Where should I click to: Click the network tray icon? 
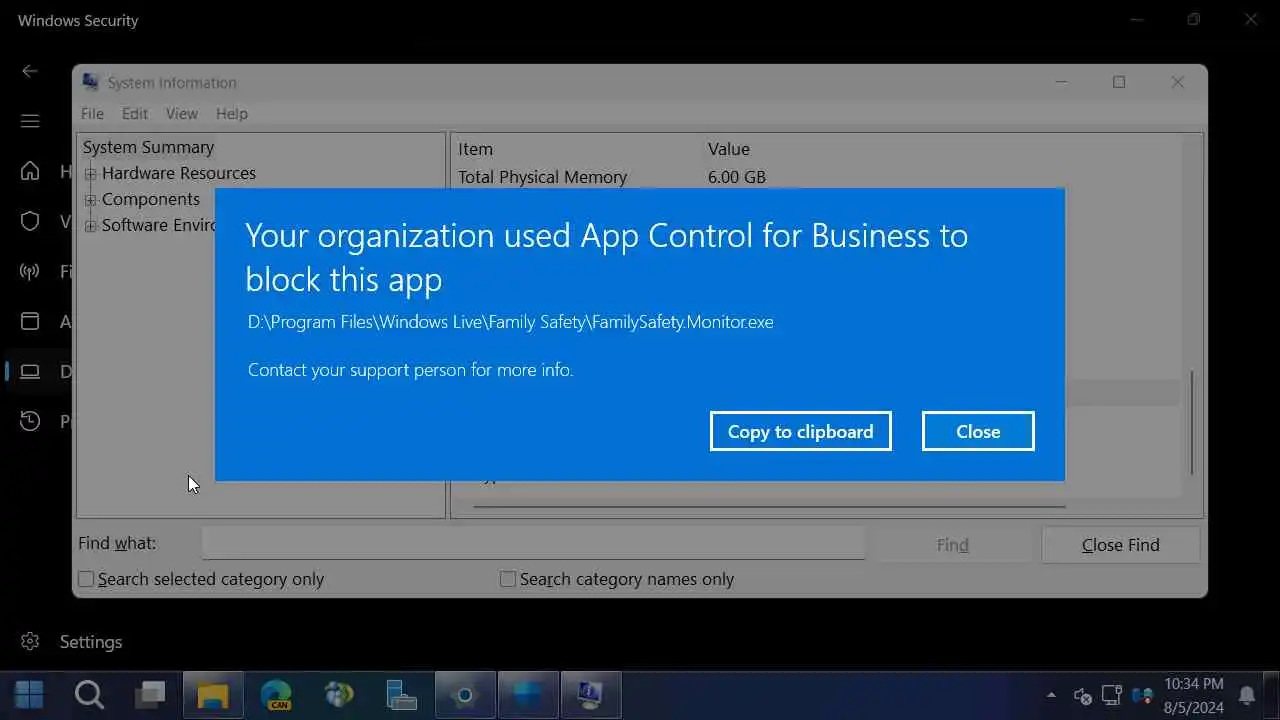(x=1111, y=694)
